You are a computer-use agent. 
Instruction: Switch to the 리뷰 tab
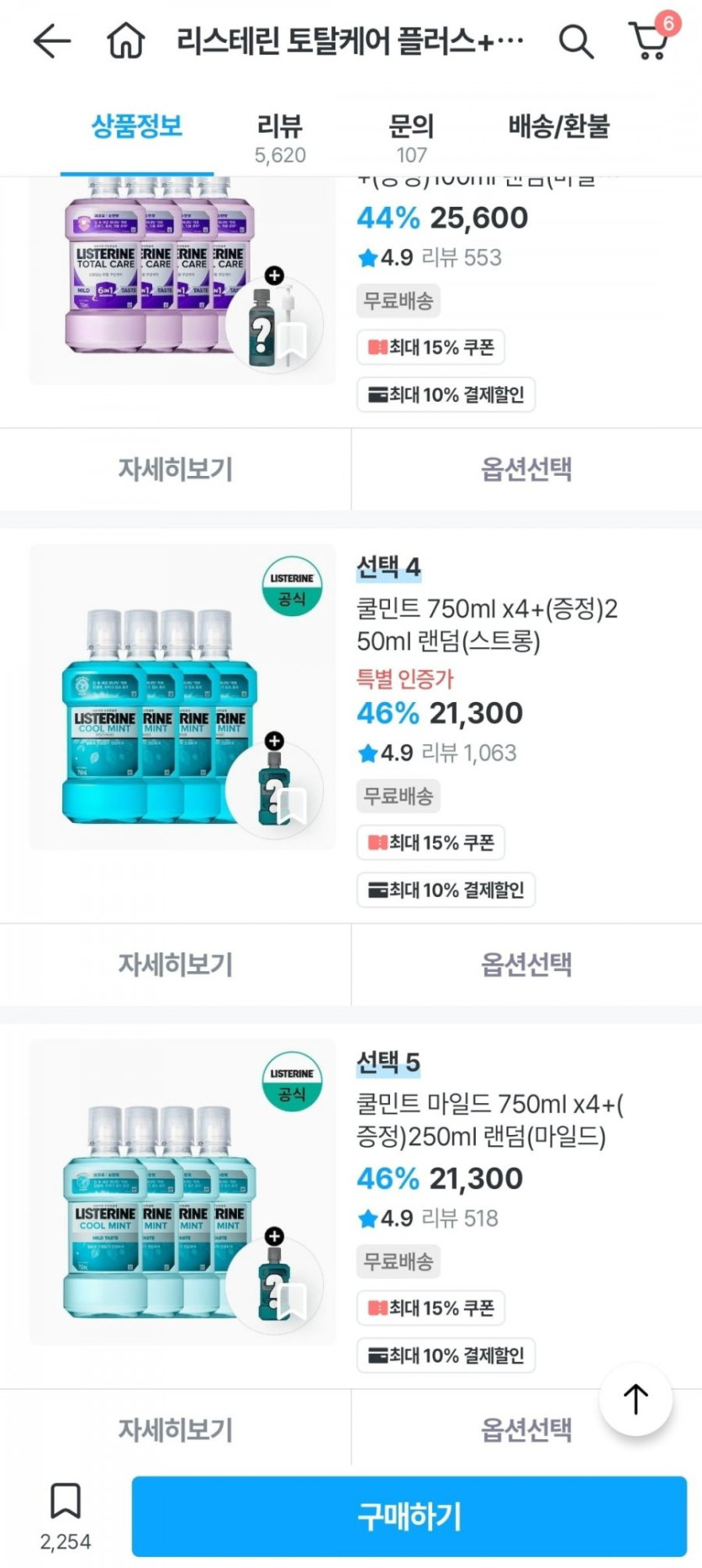click(280, 137)
